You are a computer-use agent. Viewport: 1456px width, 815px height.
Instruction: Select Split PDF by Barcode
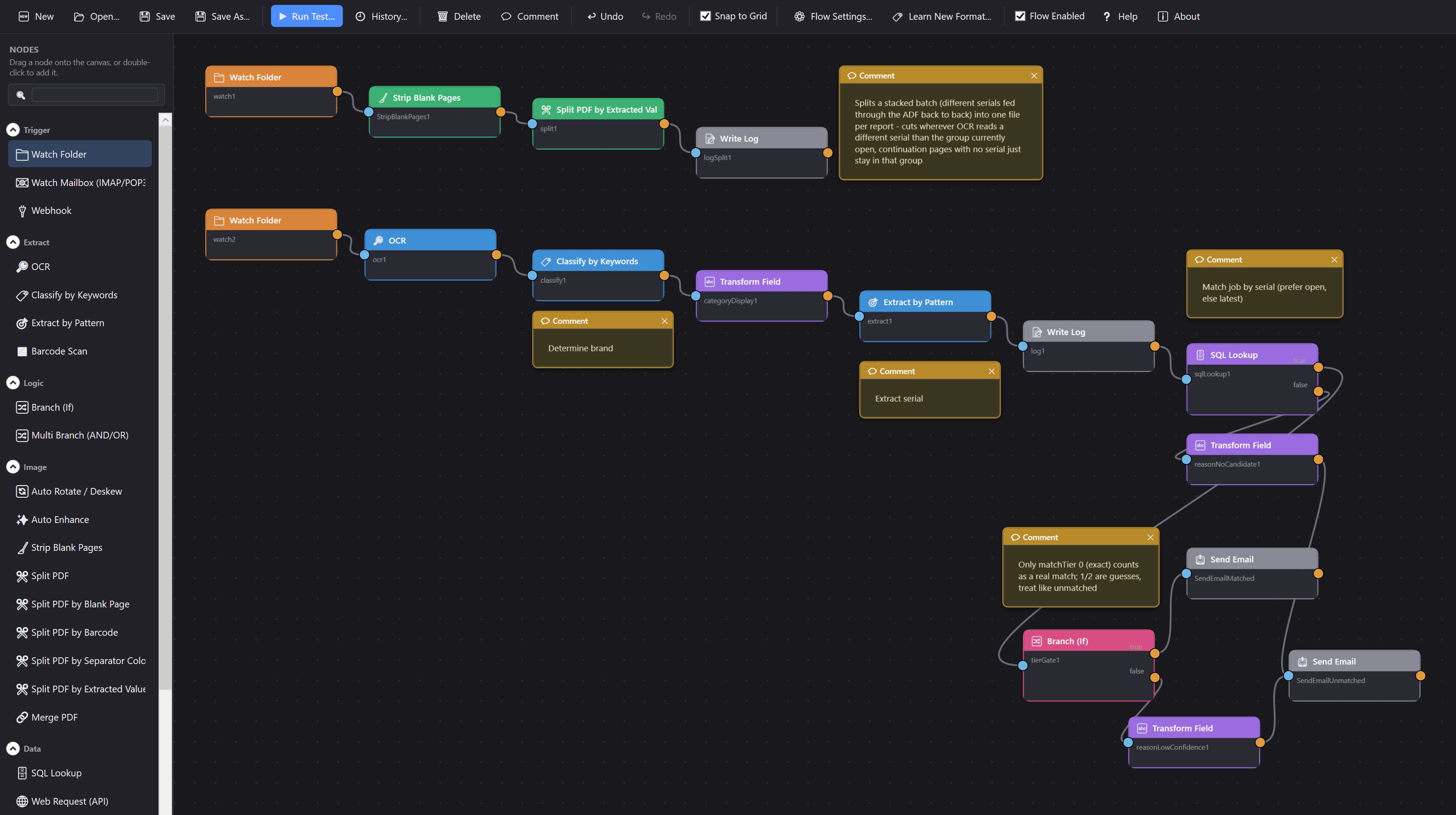click(x=80, y=632)
